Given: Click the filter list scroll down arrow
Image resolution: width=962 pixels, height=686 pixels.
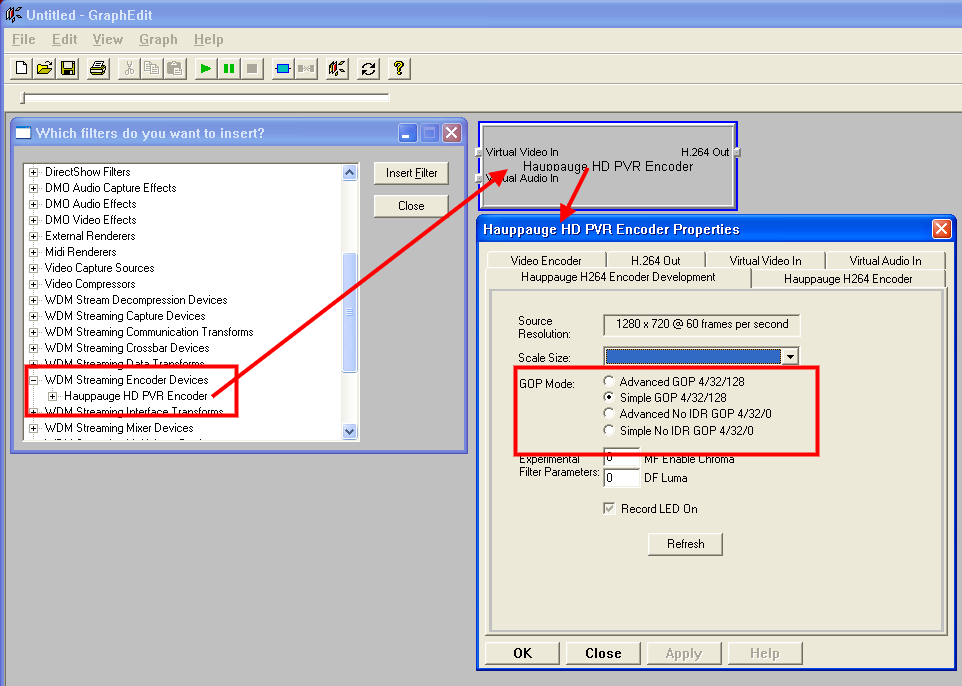Looking at the screenshot, I should click(x=350, y=431).
